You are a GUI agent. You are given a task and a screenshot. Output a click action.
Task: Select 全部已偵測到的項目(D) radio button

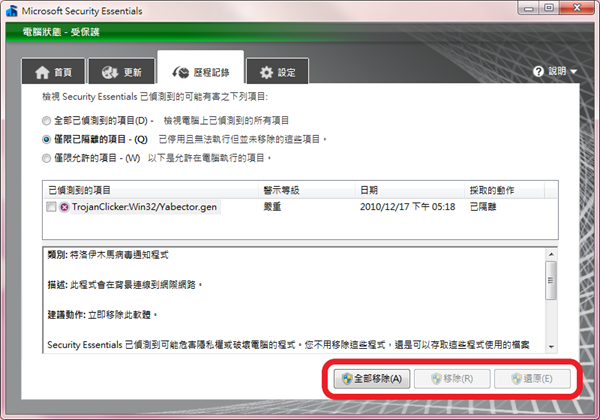coord(46,121)
